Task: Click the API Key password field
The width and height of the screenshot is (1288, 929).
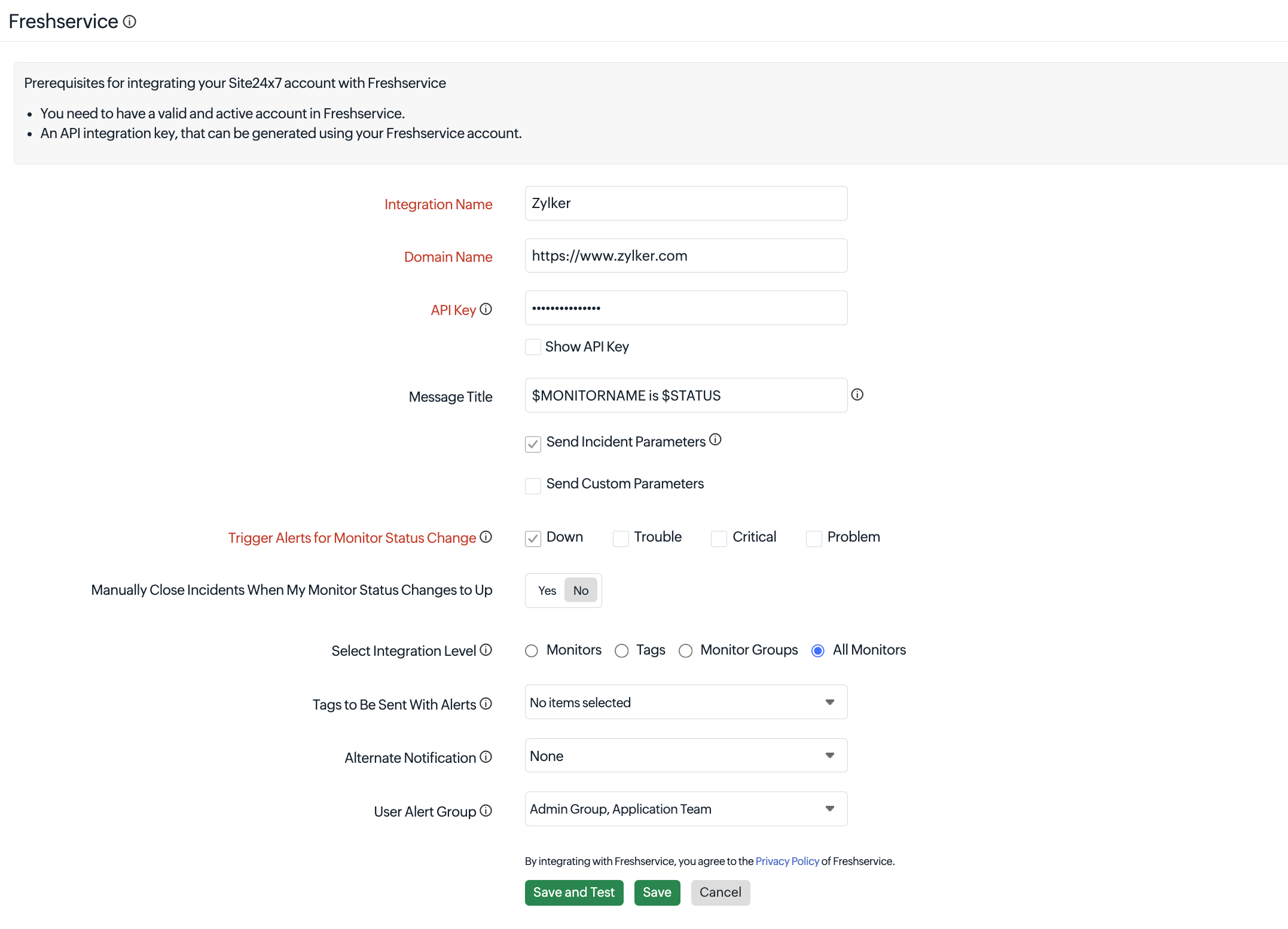Action: (686, 308)
